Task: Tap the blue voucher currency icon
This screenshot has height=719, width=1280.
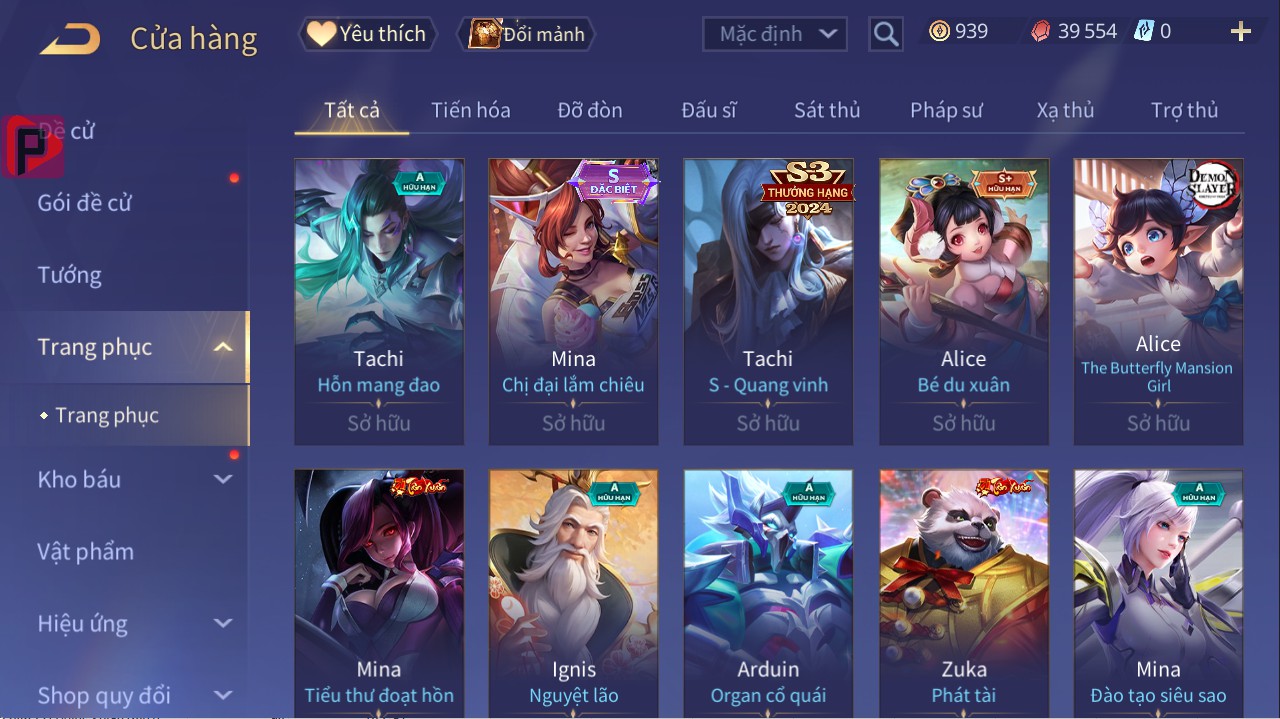Action: [x=1144, y=31]
